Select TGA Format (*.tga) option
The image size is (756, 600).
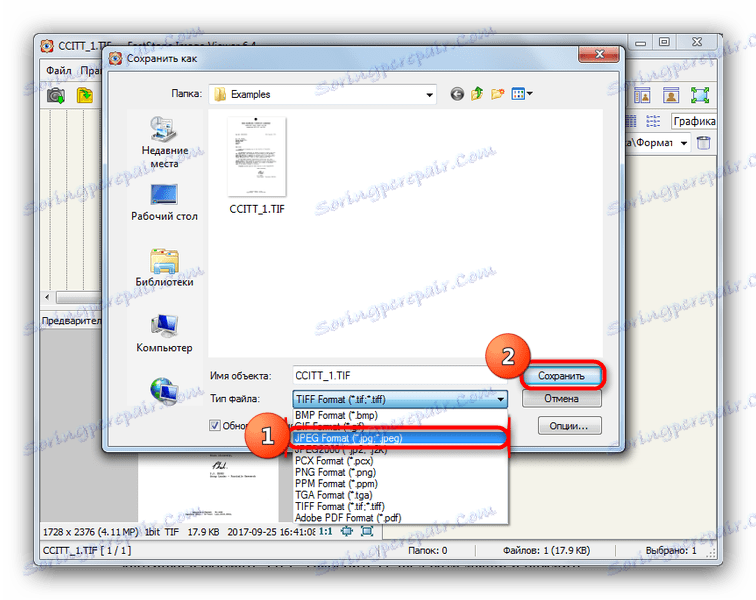[400, 495]
